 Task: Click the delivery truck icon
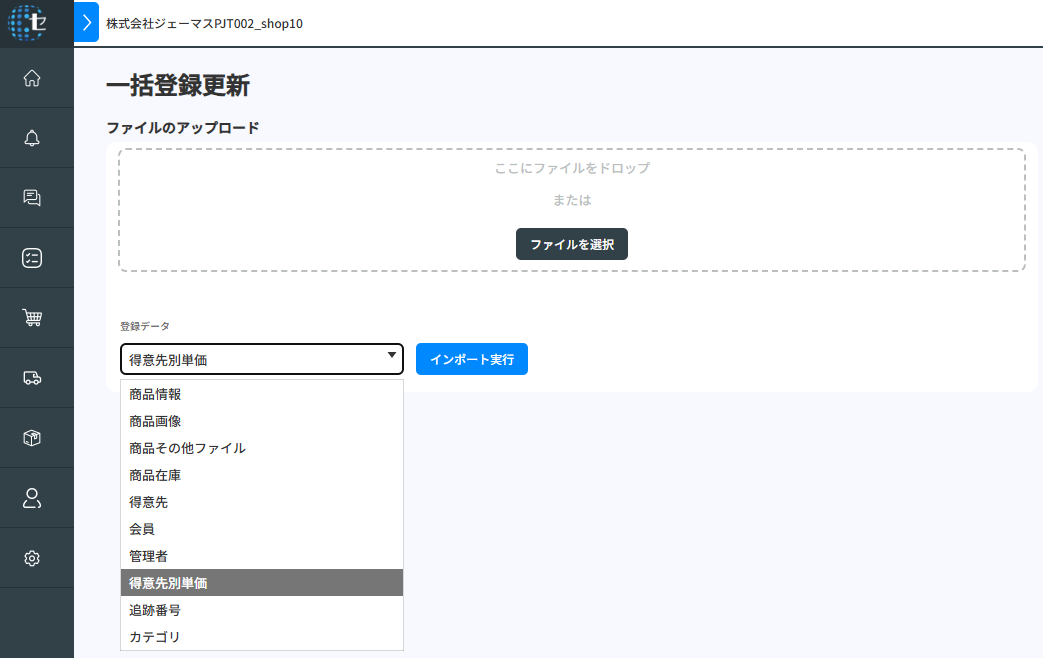[x=32, y=378]
